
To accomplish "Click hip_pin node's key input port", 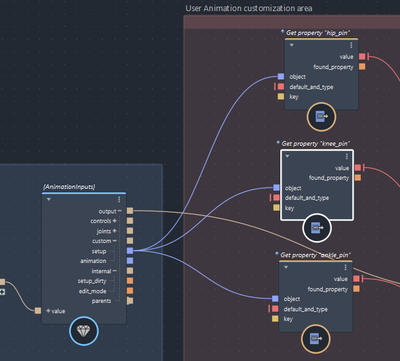I will (281, 97).
